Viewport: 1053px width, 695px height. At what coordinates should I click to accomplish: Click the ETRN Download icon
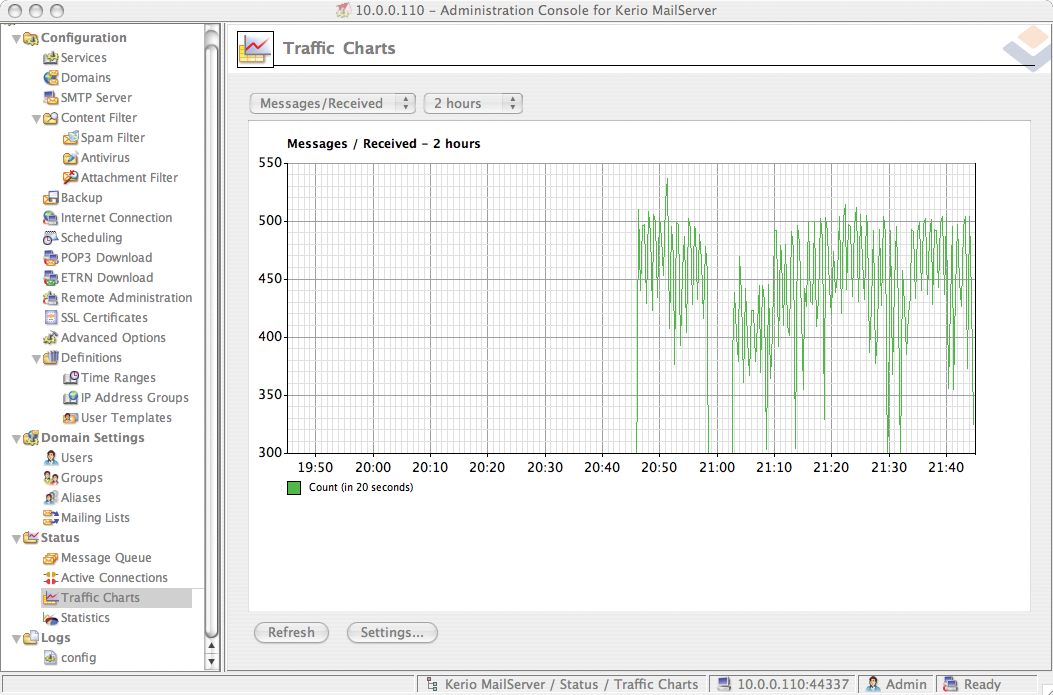pyautogui.click(x=50, y=278)
